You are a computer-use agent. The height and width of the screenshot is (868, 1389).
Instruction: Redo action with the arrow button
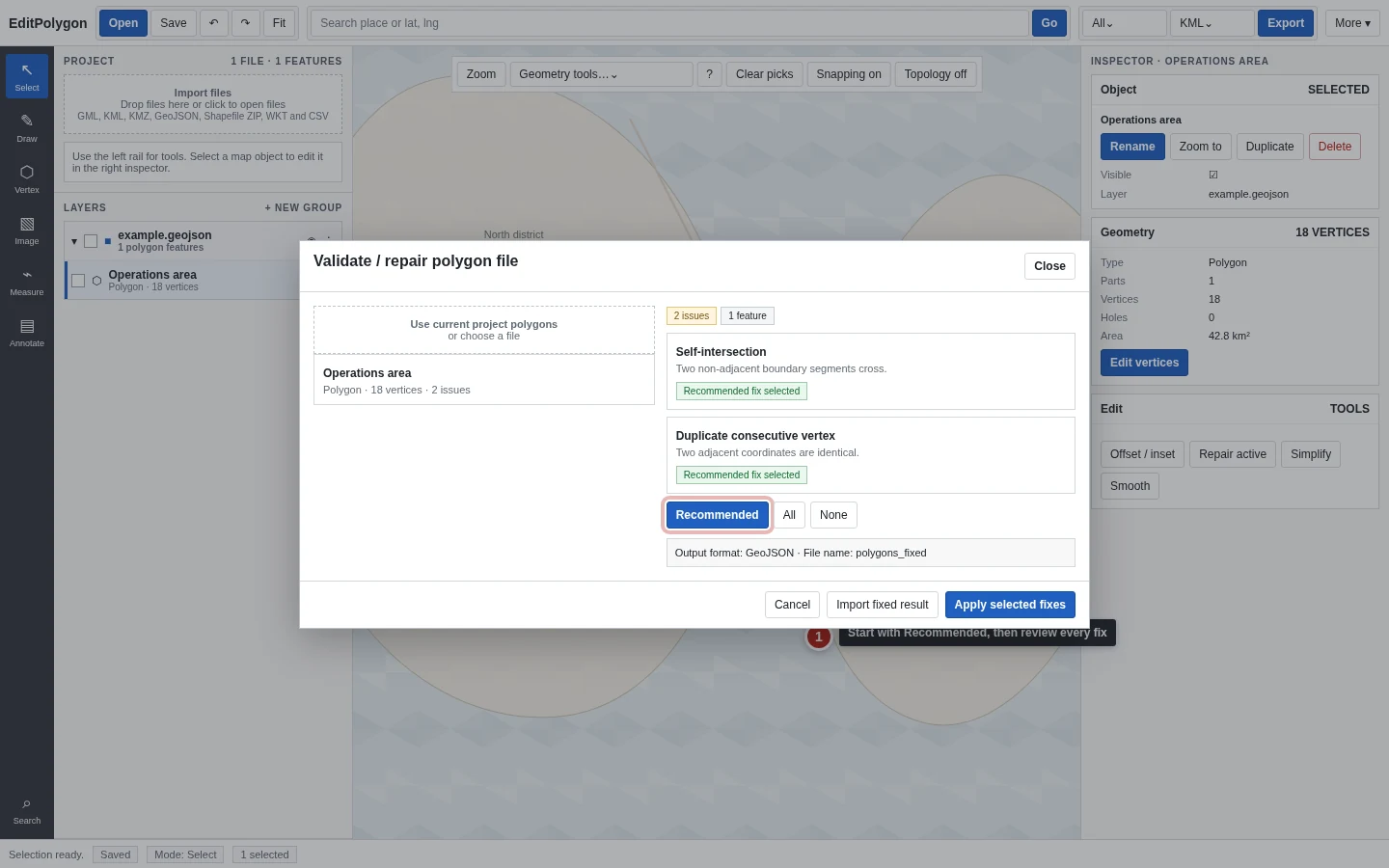246,23
